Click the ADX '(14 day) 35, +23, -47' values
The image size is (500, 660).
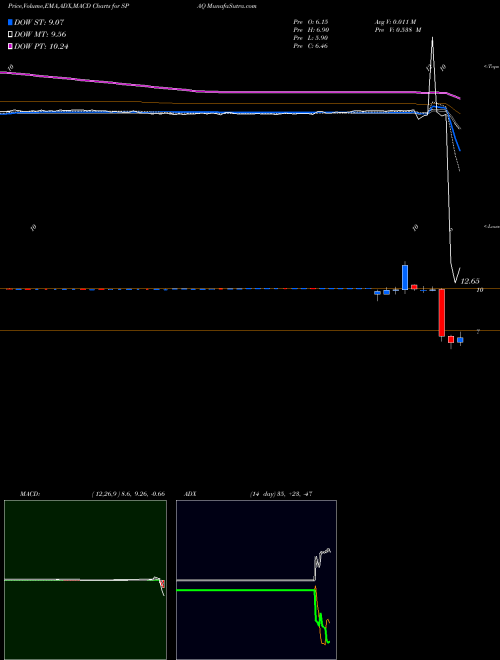[281, 494]
